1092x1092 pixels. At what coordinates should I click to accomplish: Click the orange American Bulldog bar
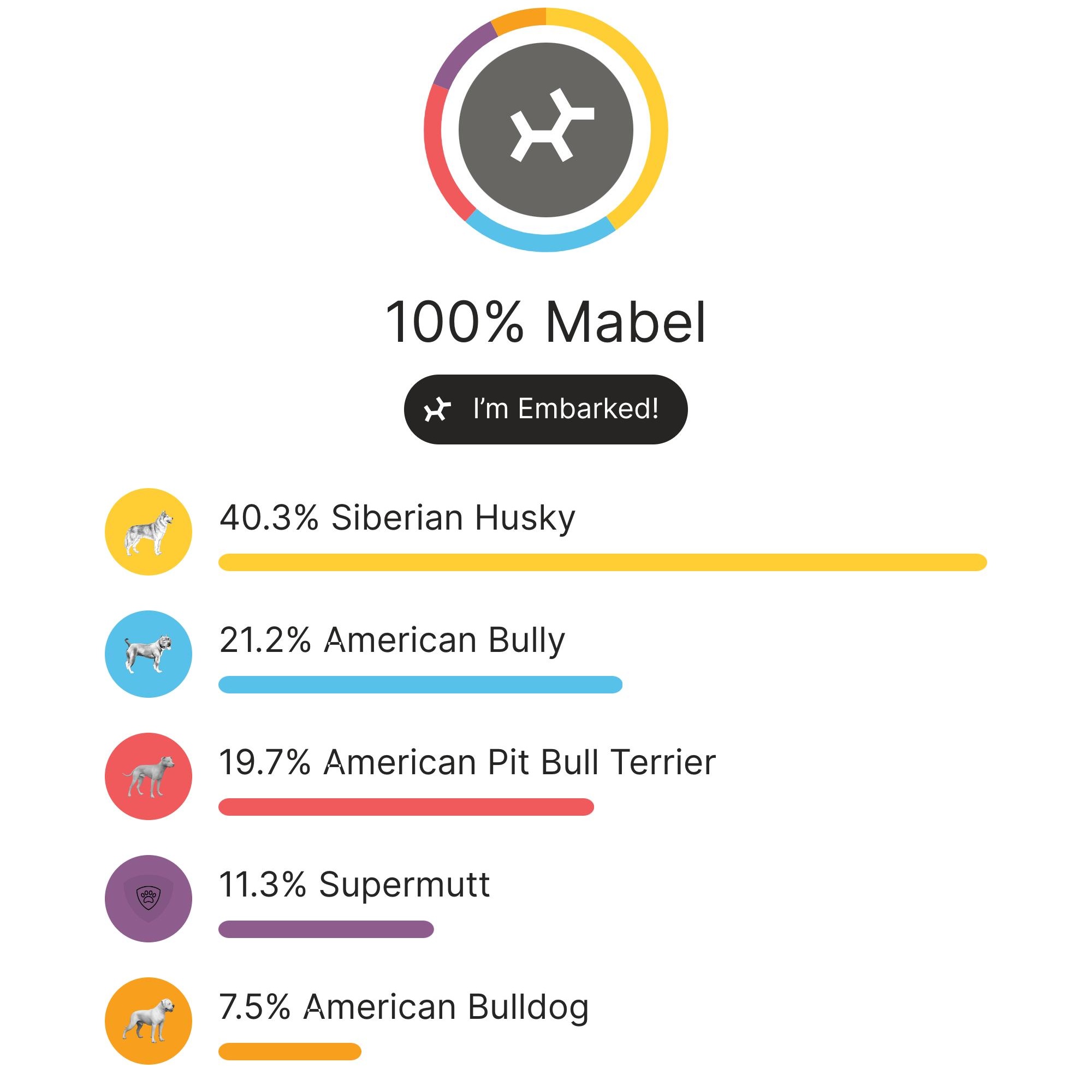tap(289, 1051)
